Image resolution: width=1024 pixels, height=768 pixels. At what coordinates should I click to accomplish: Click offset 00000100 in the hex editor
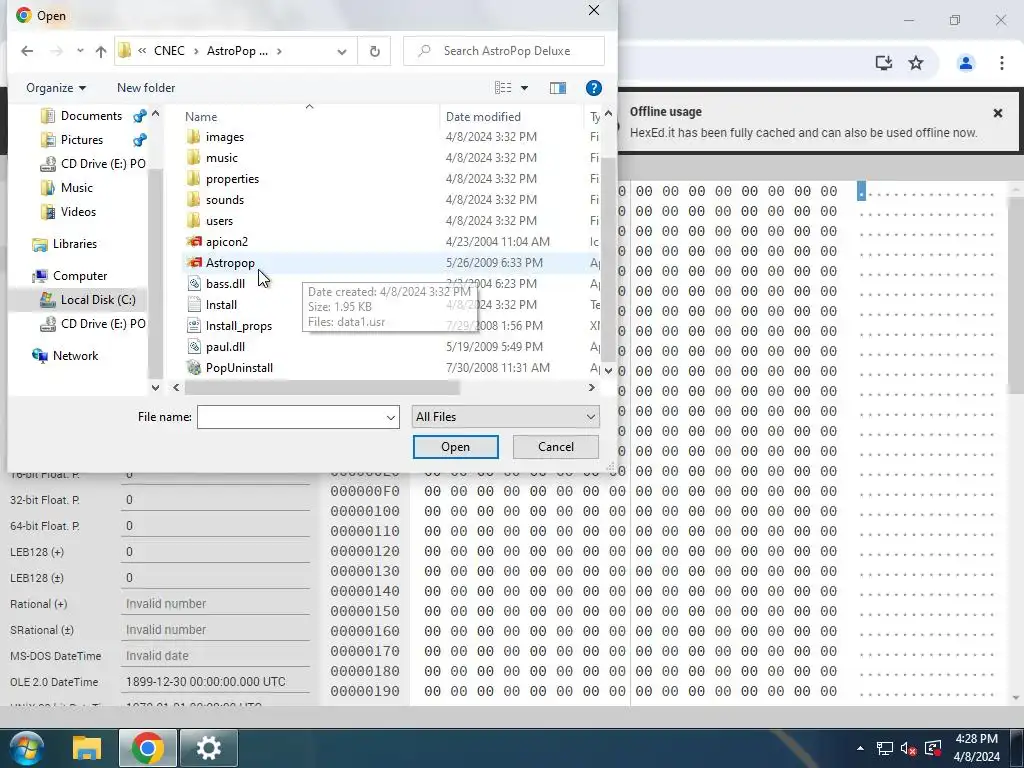point(364,511)
